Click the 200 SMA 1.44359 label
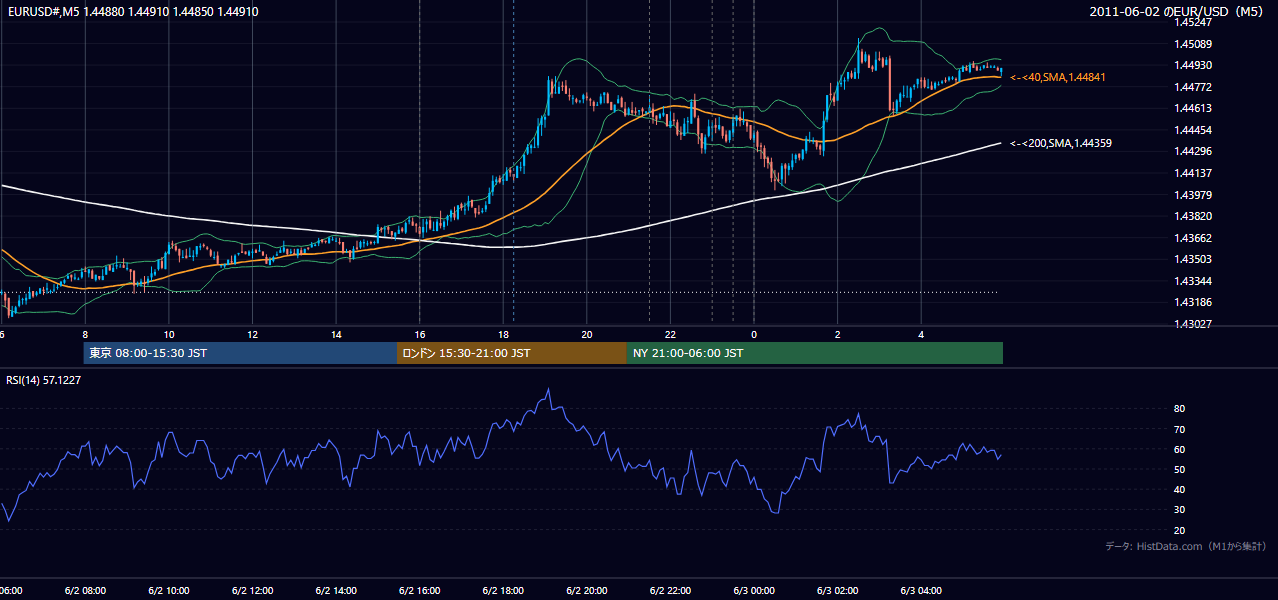1278x600 pixels. tap(1061, 143)
